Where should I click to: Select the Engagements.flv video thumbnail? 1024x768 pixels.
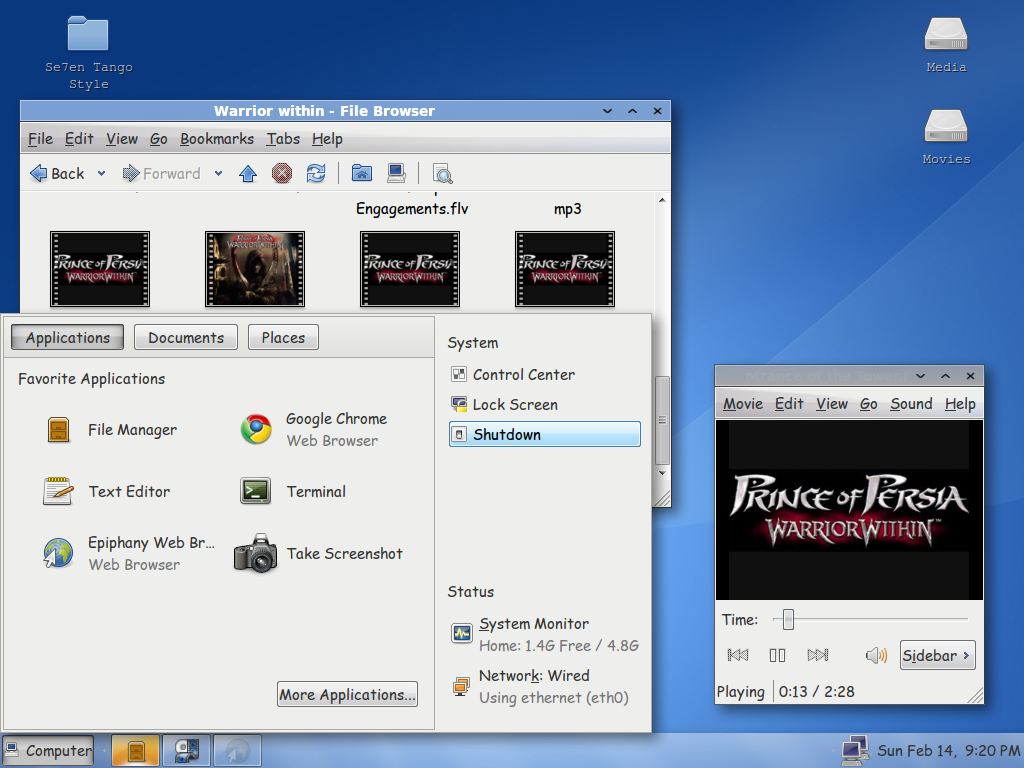[x=410, y=268]
